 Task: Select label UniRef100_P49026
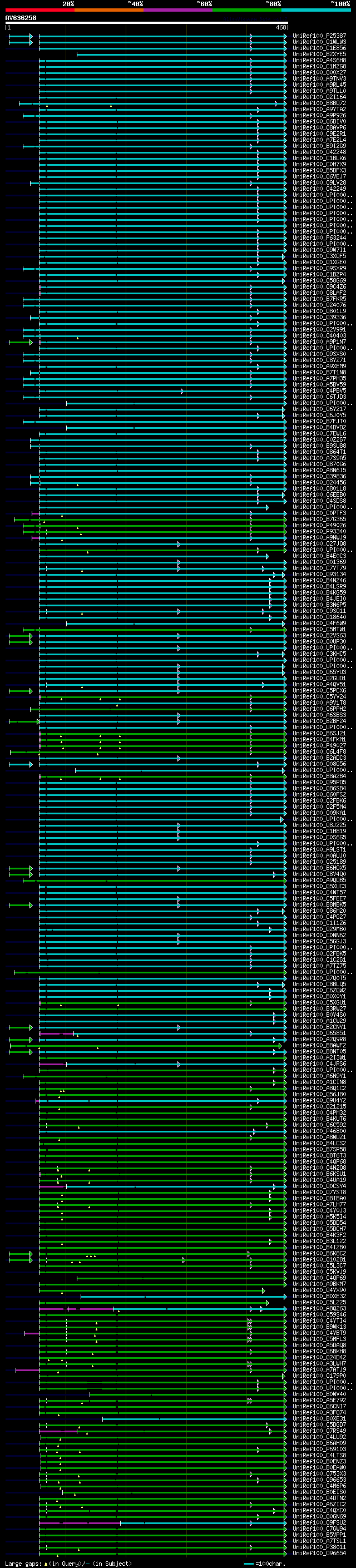(x=319, y=525)
